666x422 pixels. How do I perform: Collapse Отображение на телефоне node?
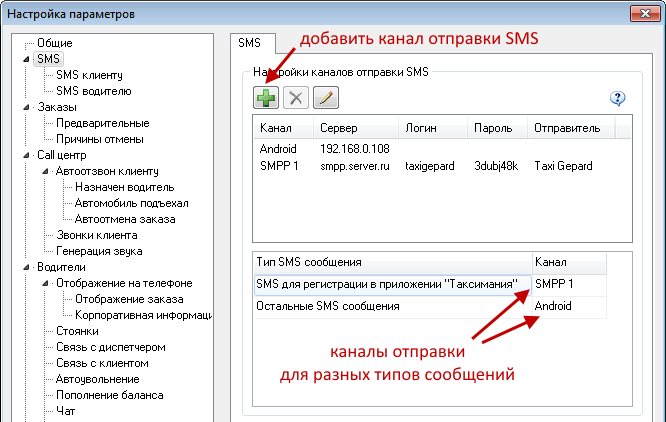click(45, 283)
